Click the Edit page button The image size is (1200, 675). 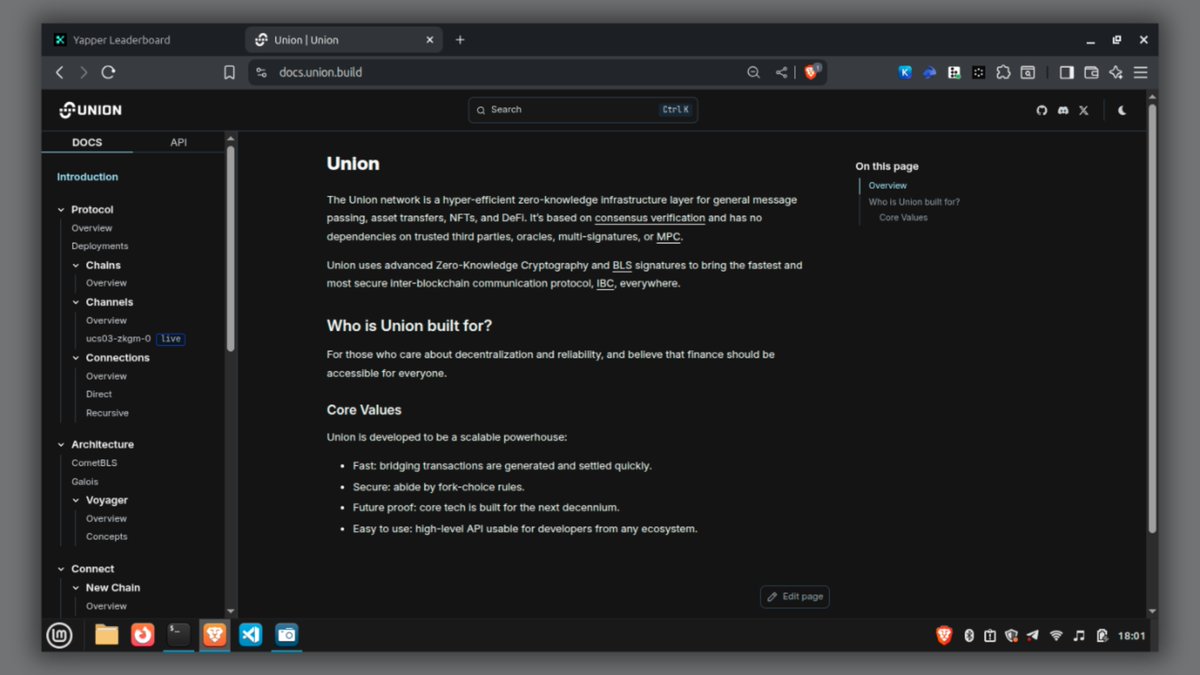(795, 597)
